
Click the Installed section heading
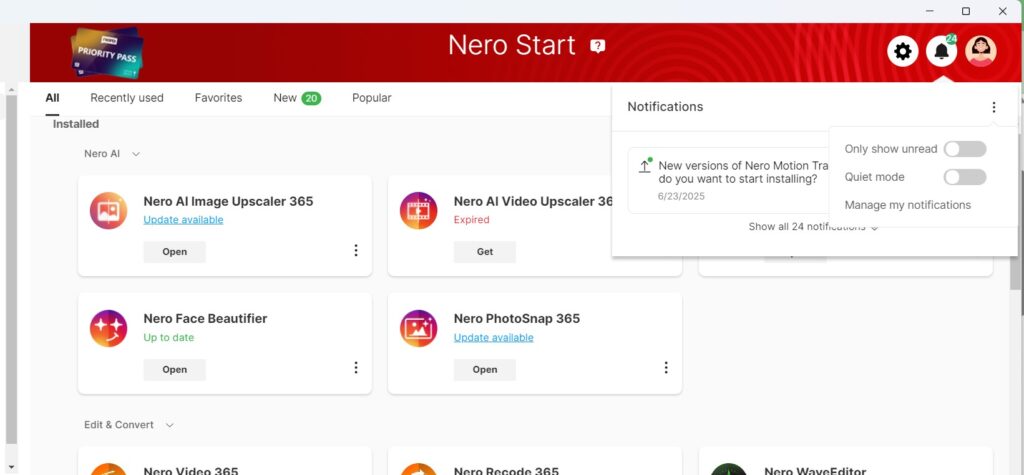point(76,124)
